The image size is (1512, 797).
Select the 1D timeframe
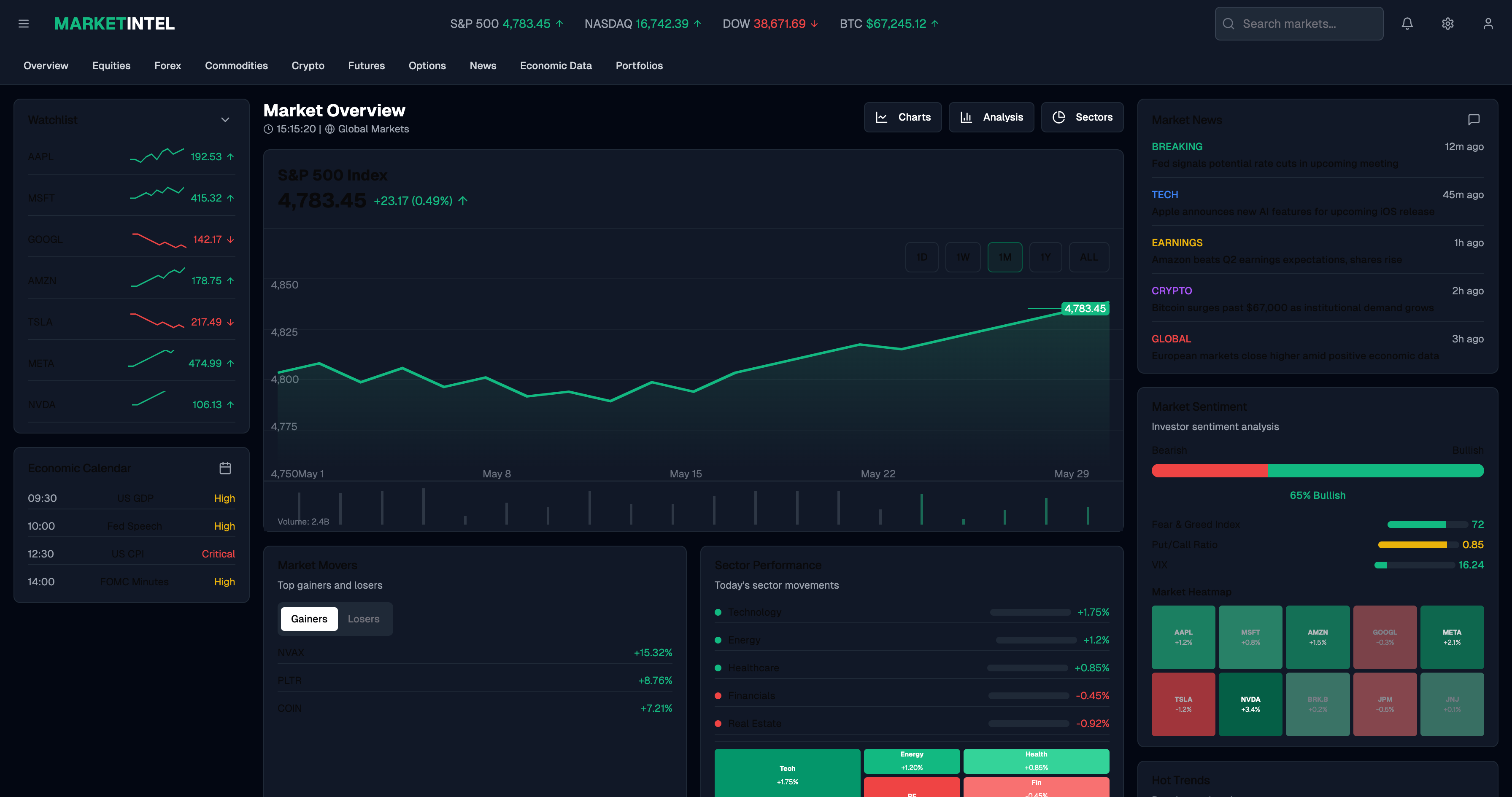tap(921, 257)
